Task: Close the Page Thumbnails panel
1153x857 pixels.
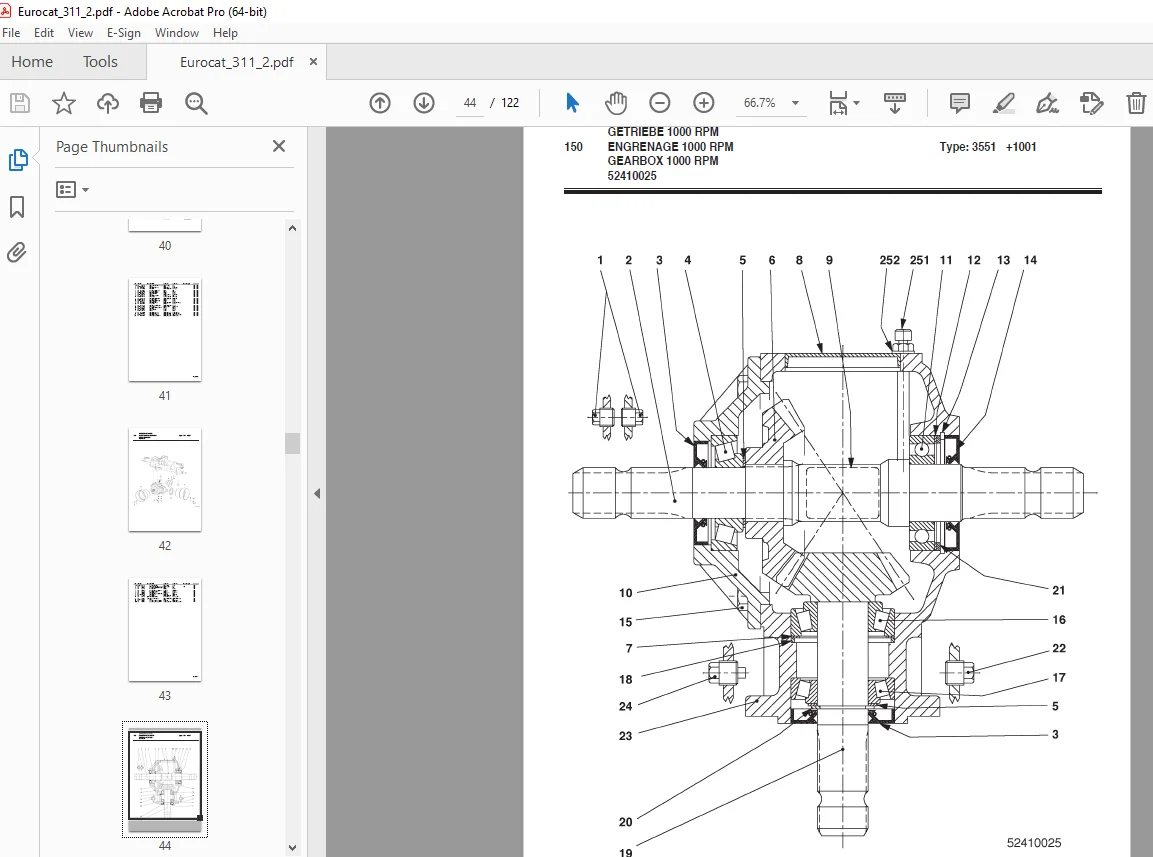Action: tap(279, 146)
